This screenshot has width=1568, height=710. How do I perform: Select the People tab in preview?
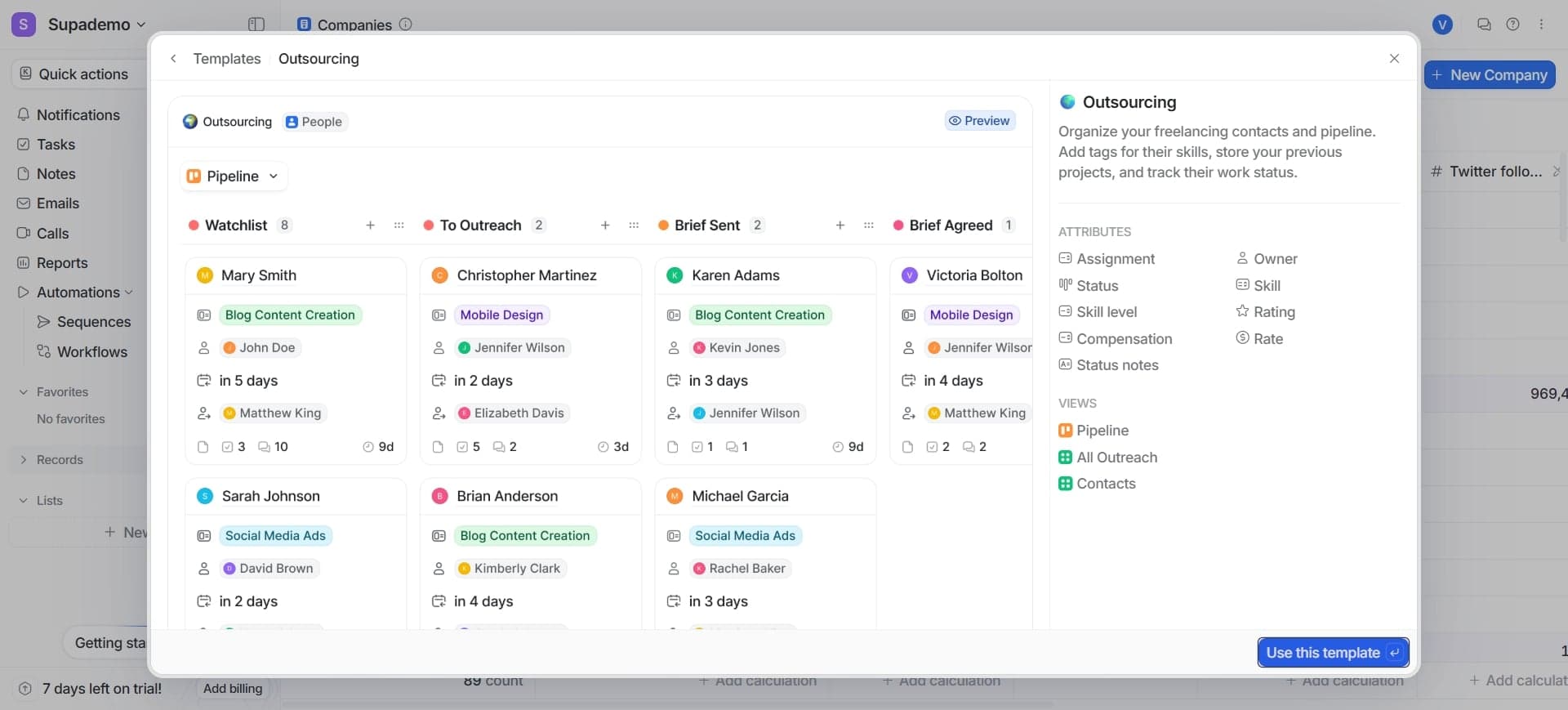(314, 122)
